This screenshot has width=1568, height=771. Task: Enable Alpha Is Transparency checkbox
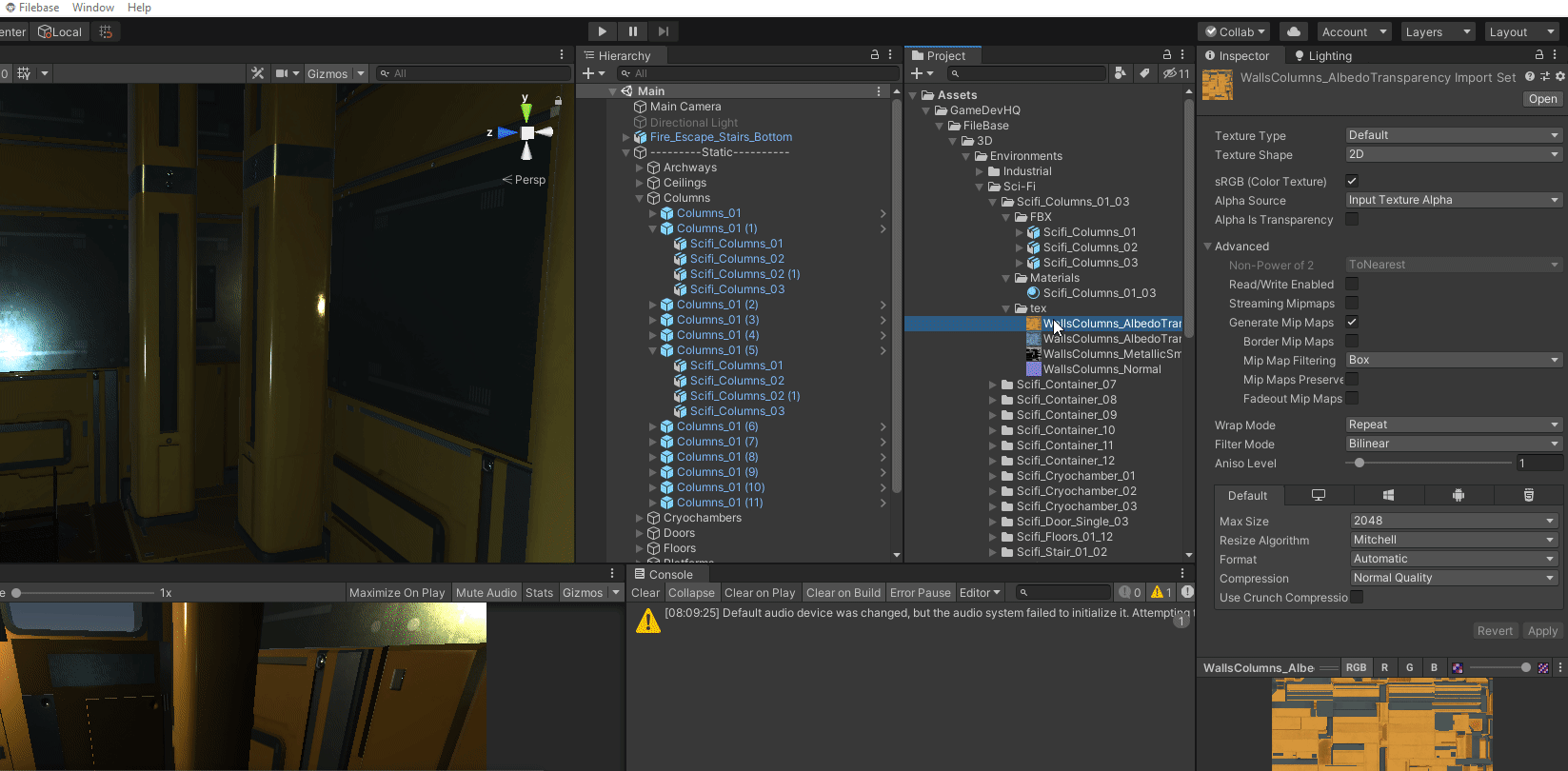coord(1352,219)
